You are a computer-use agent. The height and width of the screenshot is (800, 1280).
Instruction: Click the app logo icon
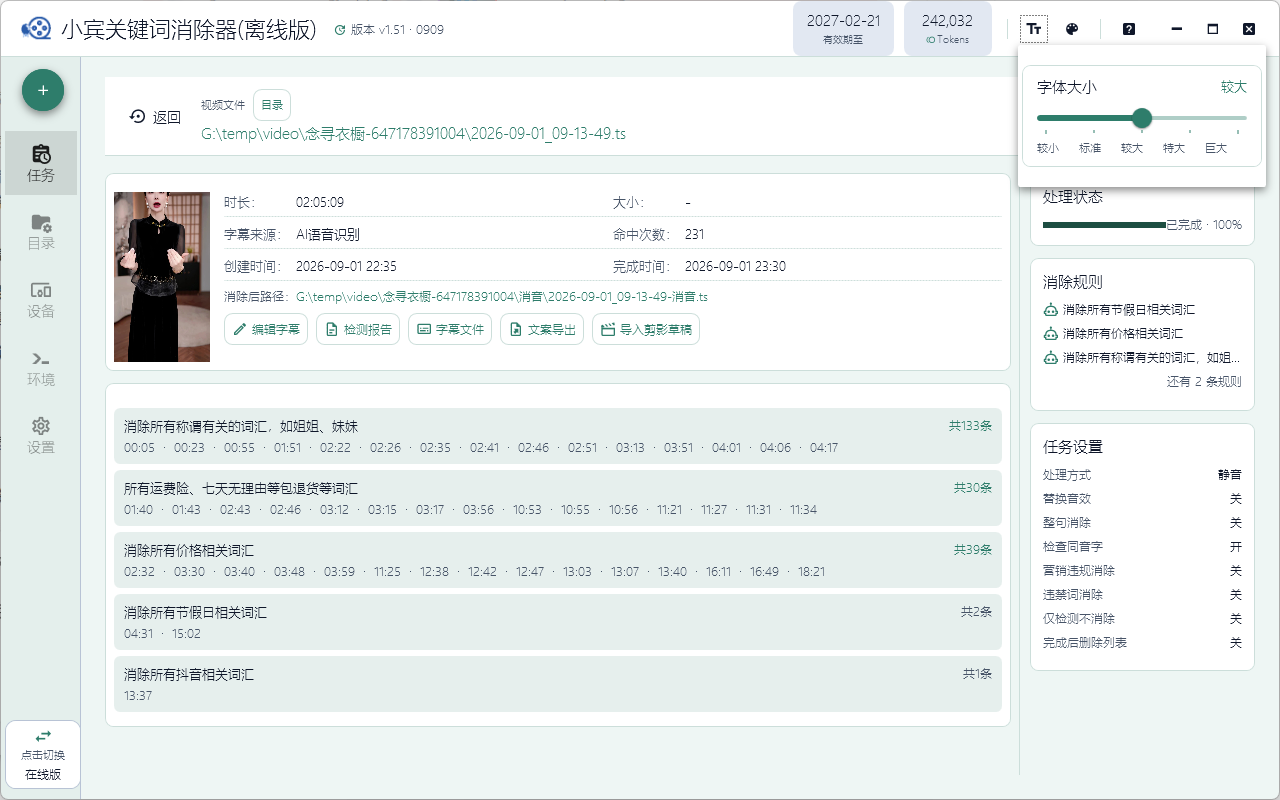tap(36, 29)
